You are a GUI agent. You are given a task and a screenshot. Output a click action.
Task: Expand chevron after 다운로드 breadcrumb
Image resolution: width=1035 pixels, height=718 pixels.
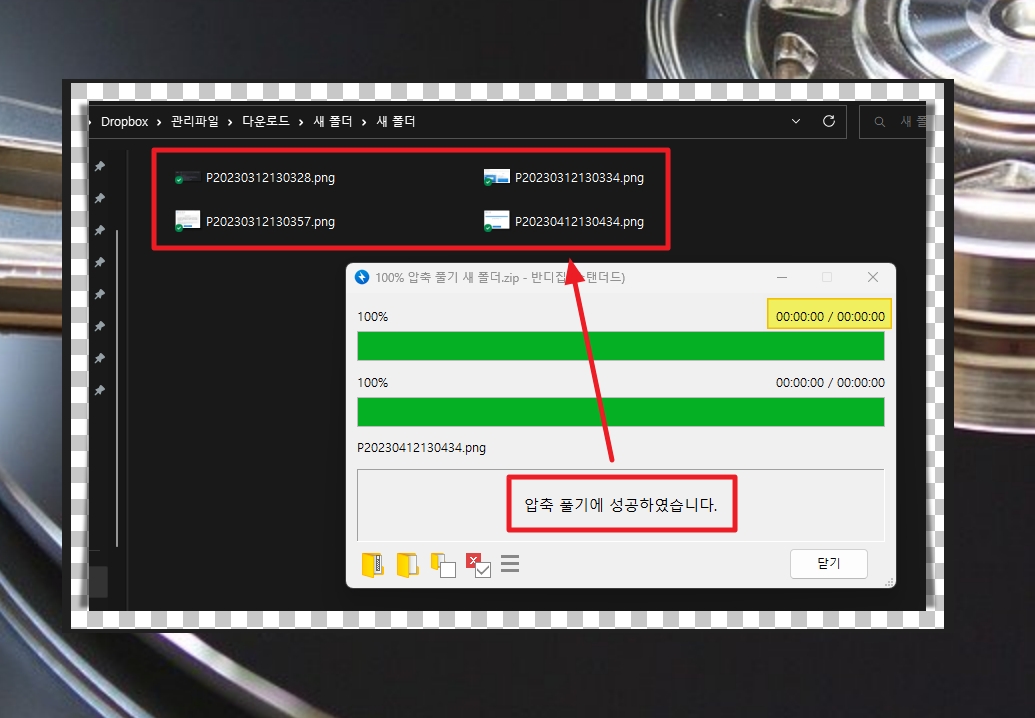[301, 122]
